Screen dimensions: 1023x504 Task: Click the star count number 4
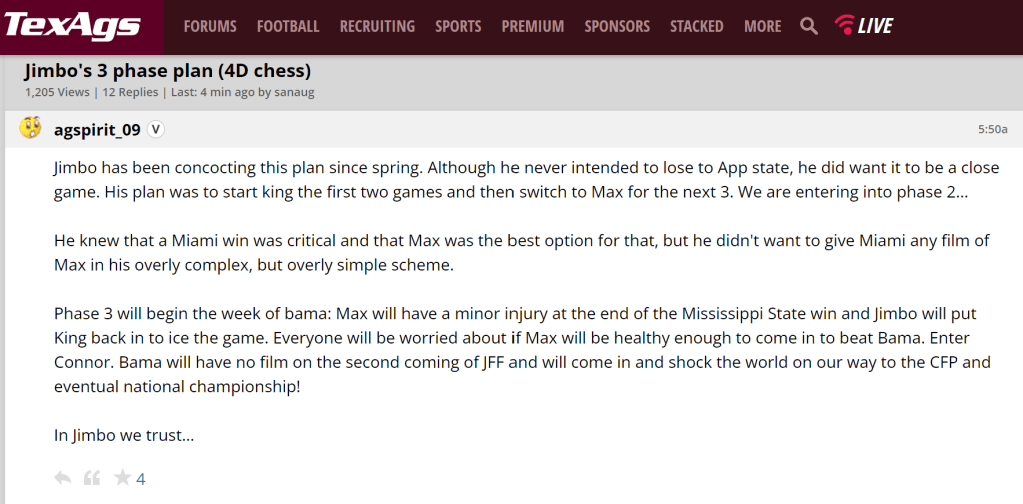(141, 479)
